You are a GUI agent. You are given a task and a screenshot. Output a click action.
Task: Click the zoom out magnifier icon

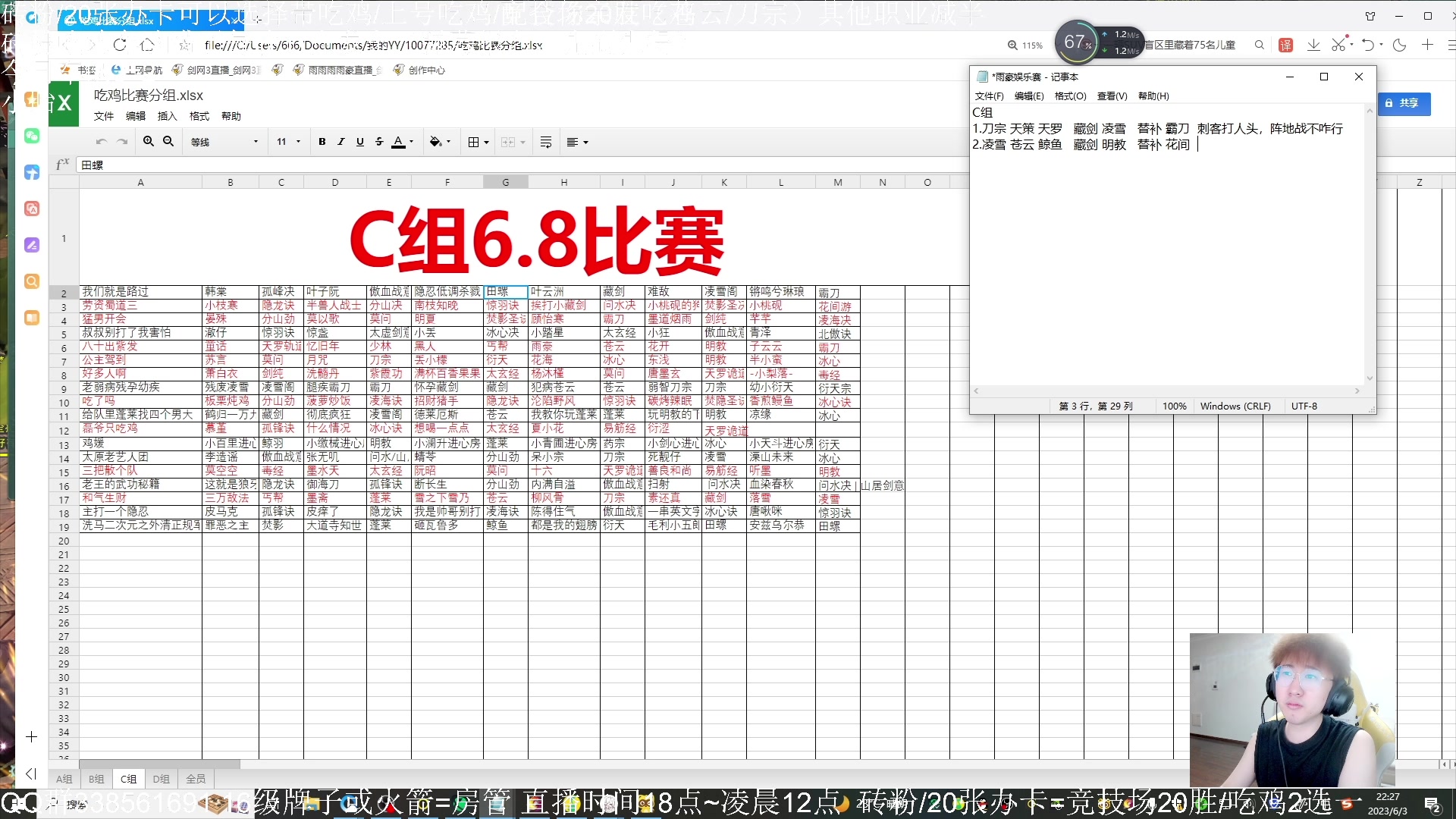pyautogui.click(x=168, y=142)
